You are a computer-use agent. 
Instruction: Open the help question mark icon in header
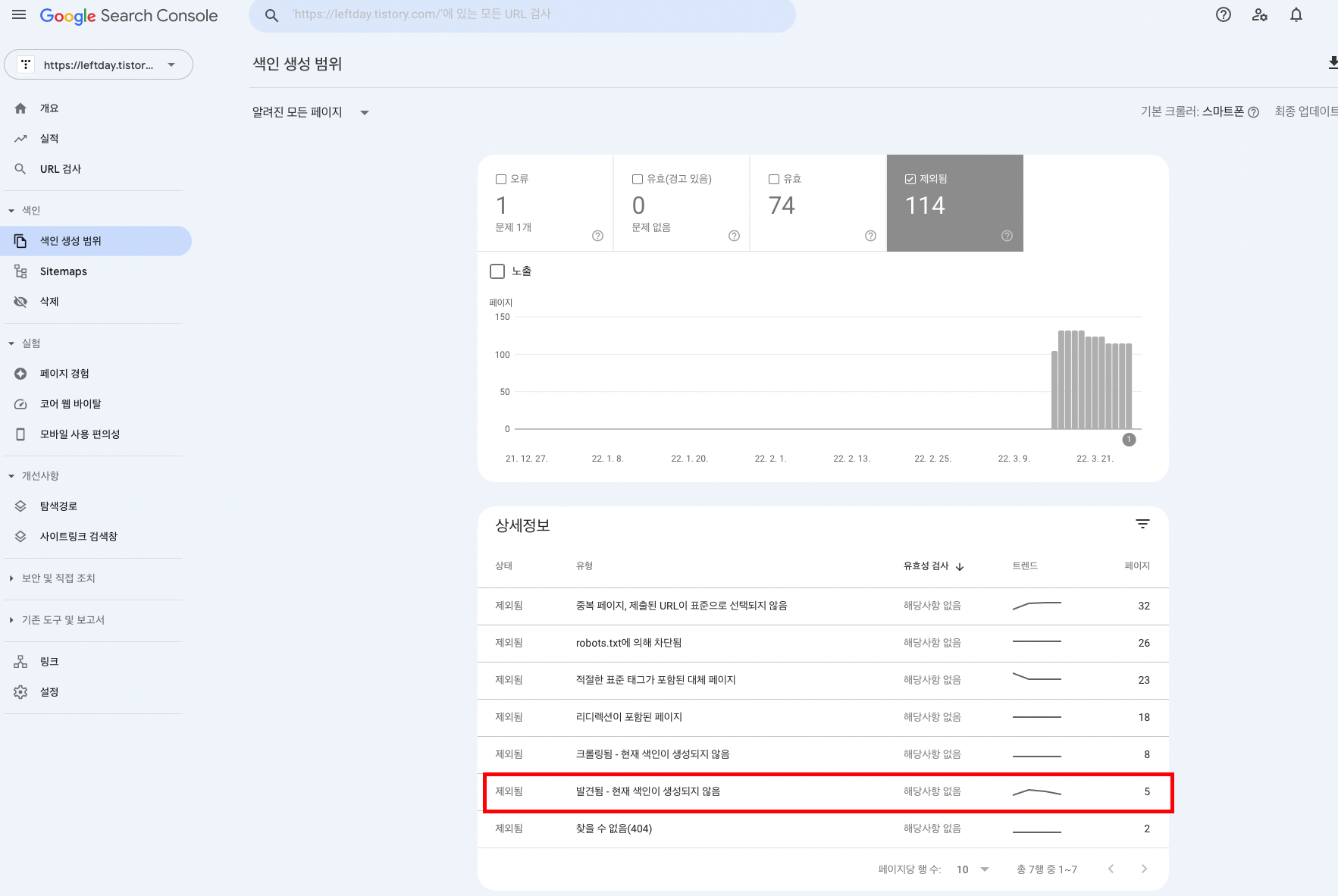coord(1224,15)
